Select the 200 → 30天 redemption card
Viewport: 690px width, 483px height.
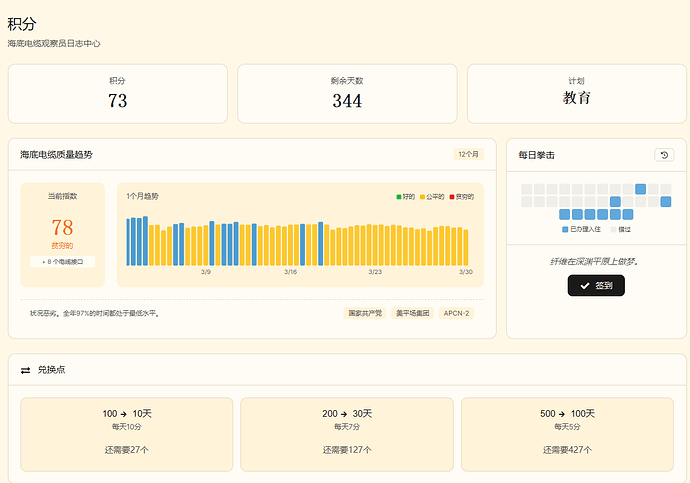[347, 434]
